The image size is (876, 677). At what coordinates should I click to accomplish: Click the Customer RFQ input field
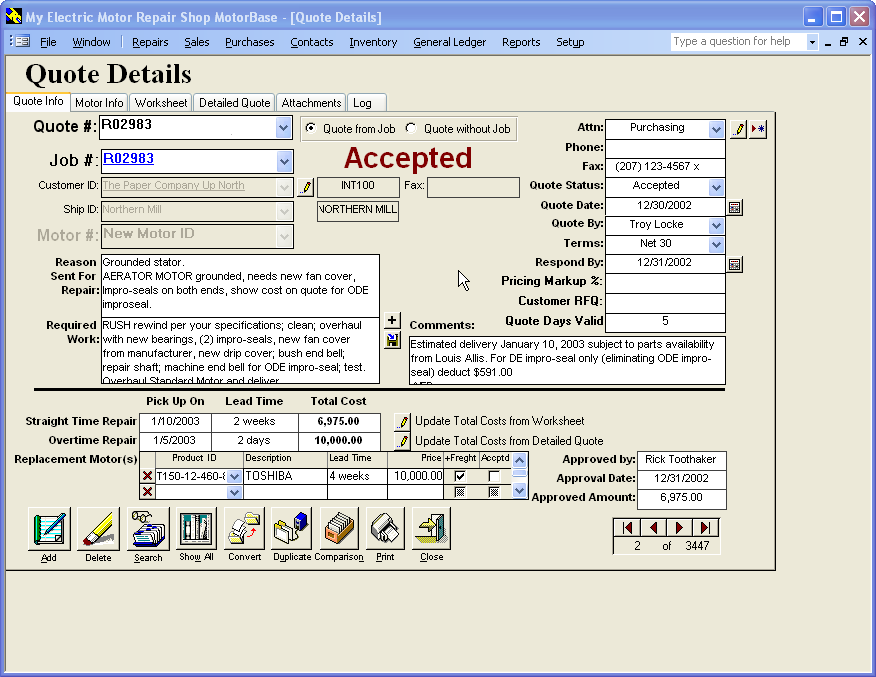[x=665, y=302]
